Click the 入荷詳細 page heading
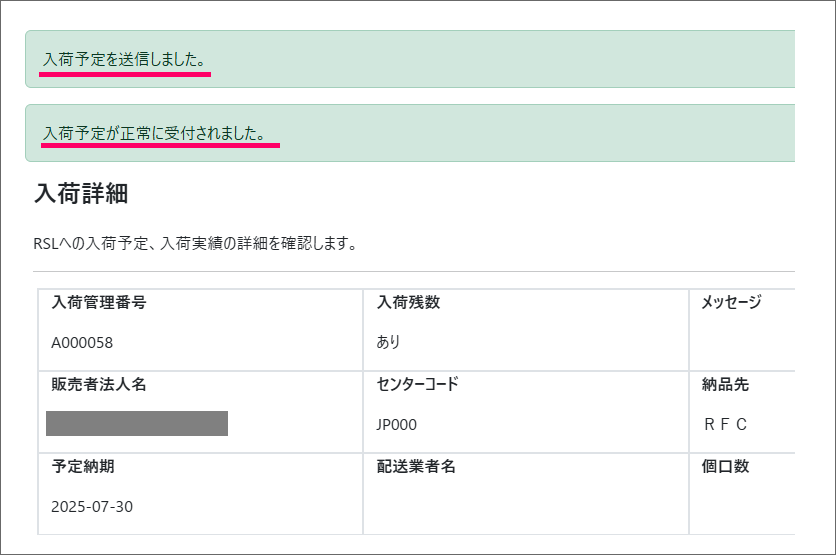The height and width of the screenshot is (555, 836). [x=81, y=193]
